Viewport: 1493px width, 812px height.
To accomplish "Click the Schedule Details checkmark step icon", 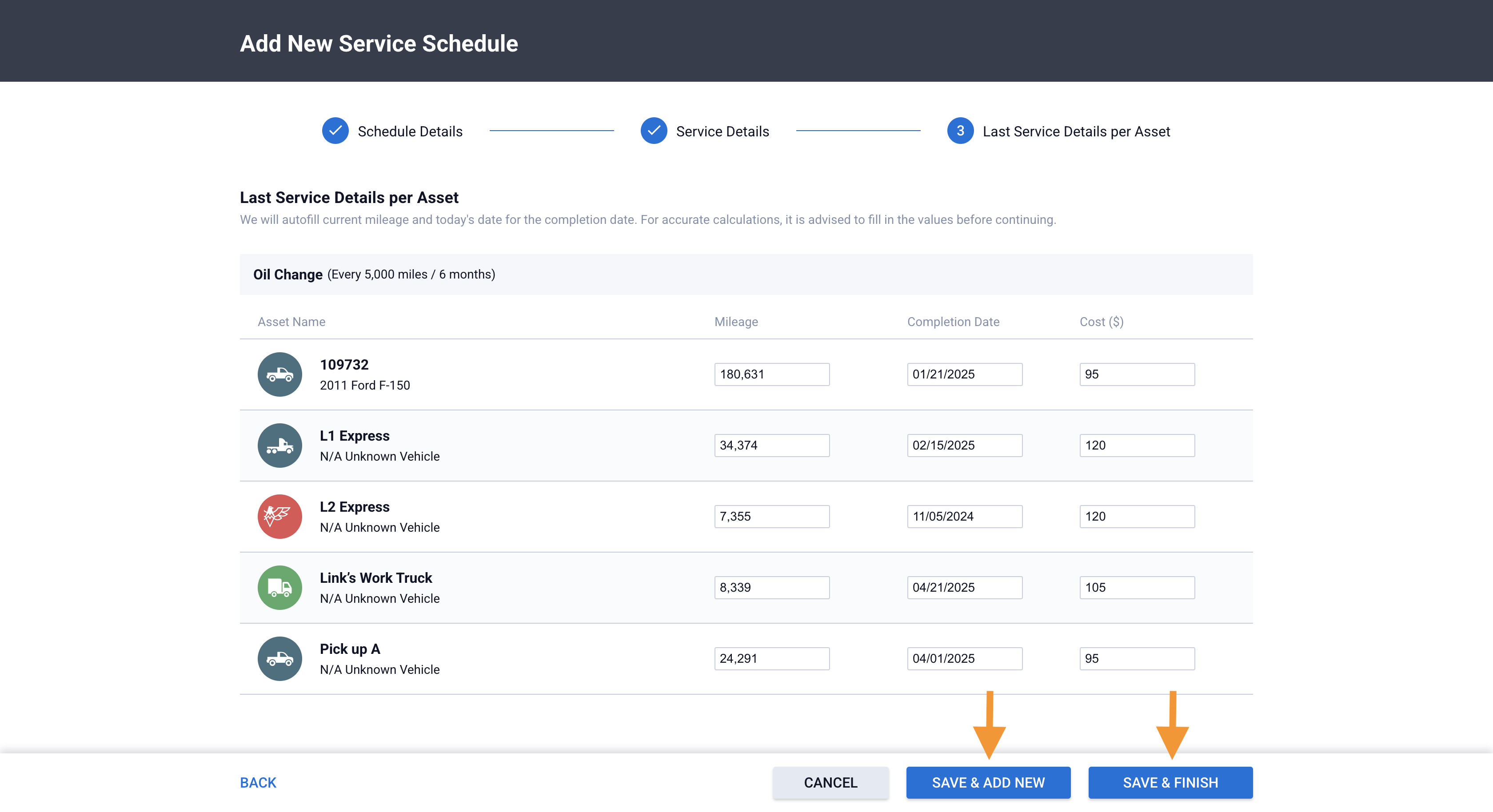I will tap(335, 131).
